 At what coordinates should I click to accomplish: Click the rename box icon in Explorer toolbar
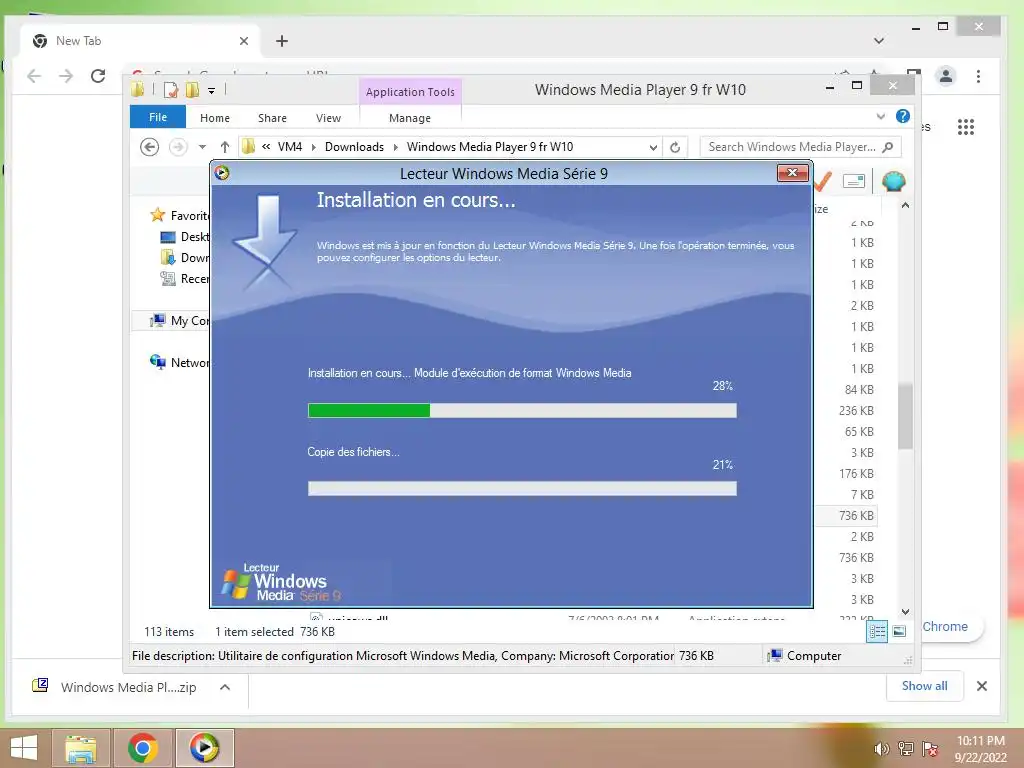[854, 181]
